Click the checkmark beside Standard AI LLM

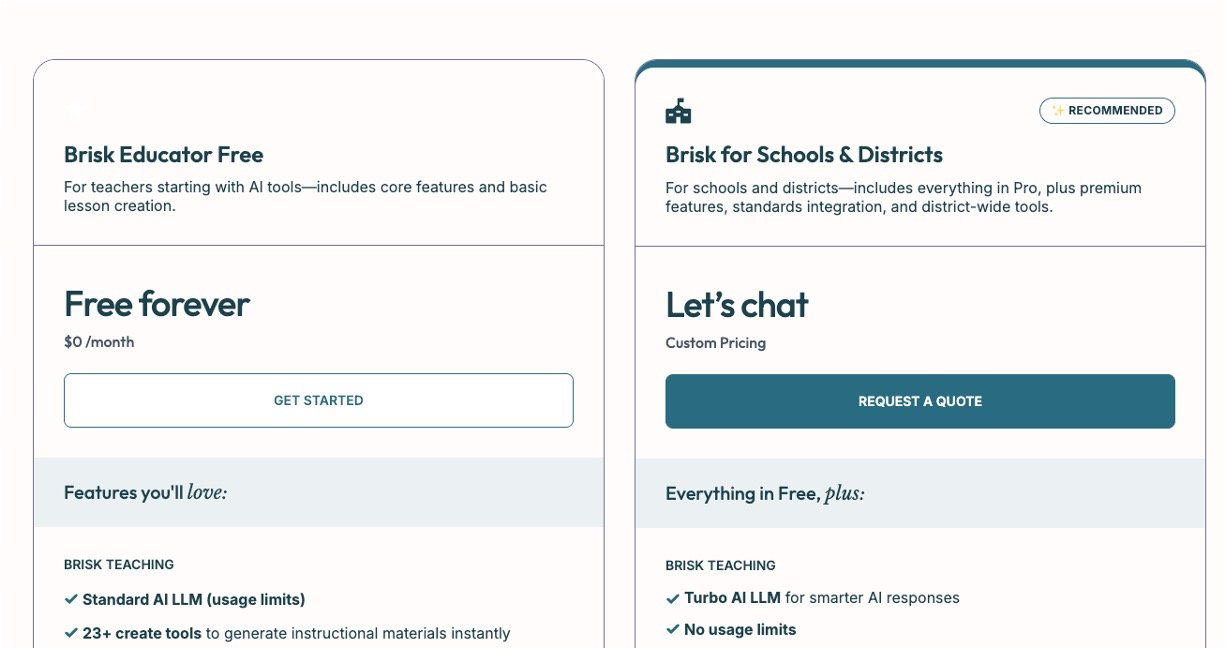[x=71, y=600]
